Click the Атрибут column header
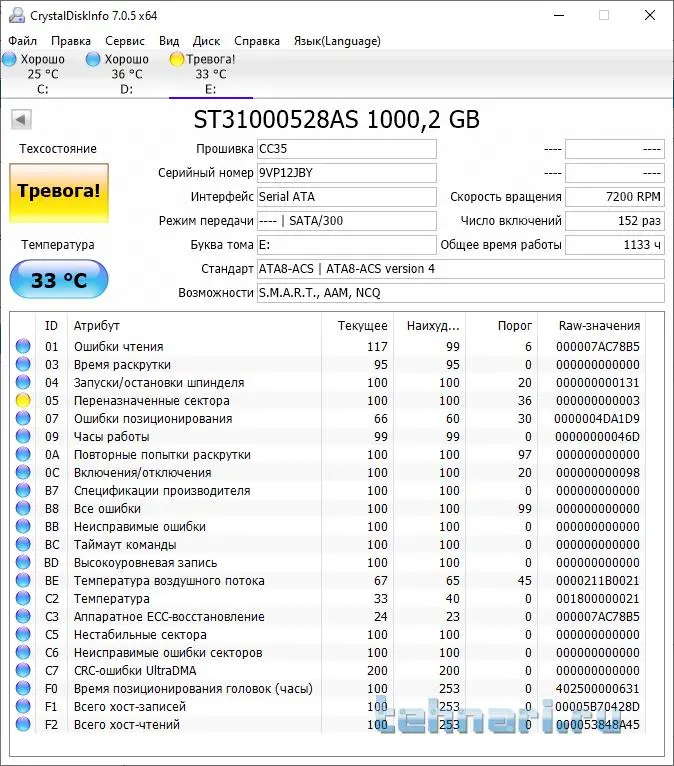 pyautogui.click(x=97, y=326)
